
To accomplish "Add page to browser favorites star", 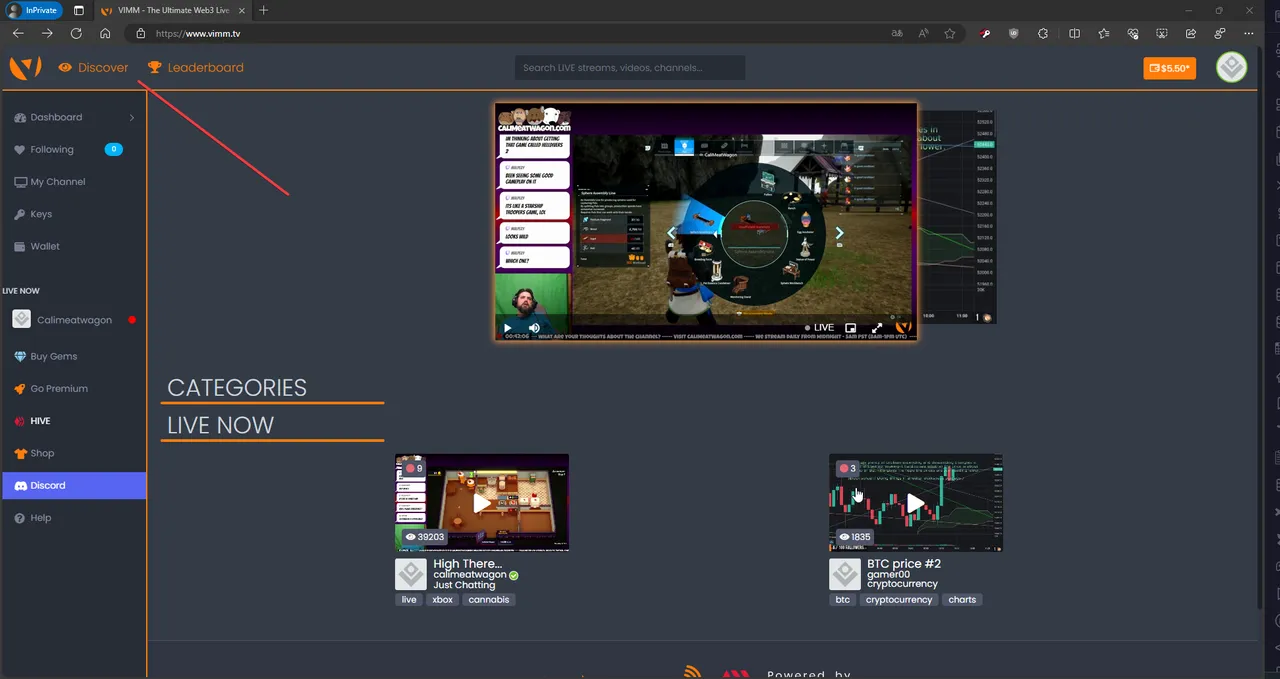I will (x=949, y=33).
